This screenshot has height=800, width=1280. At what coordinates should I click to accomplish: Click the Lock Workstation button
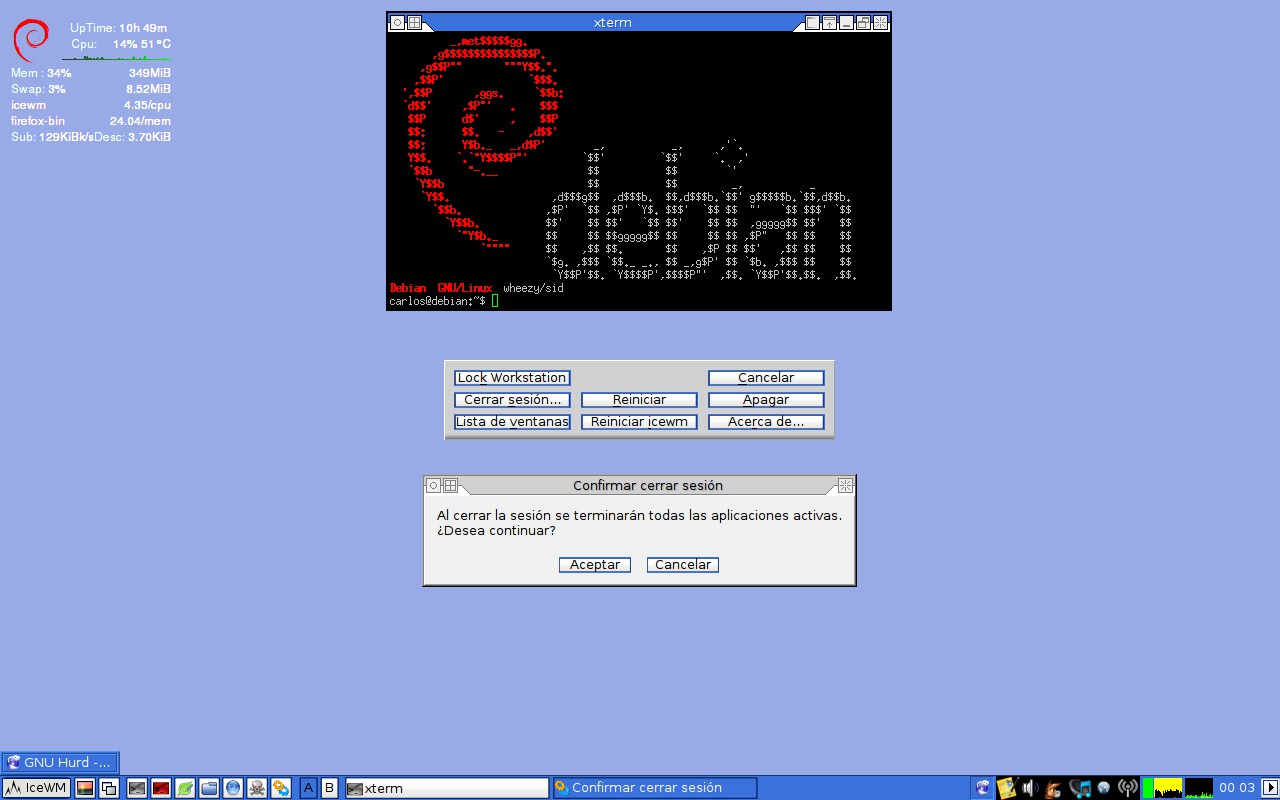[x=512, y=378]
